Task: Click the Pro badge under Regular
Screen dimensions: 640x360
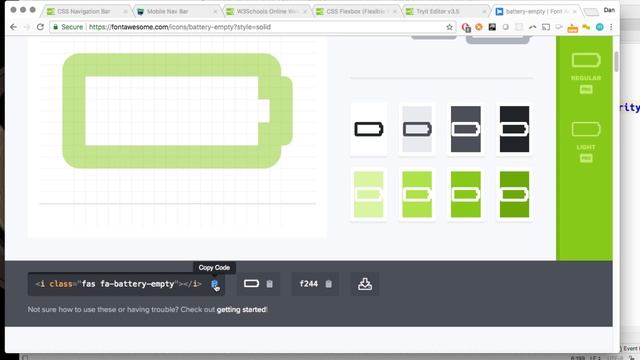Action: tap(586, 89)
